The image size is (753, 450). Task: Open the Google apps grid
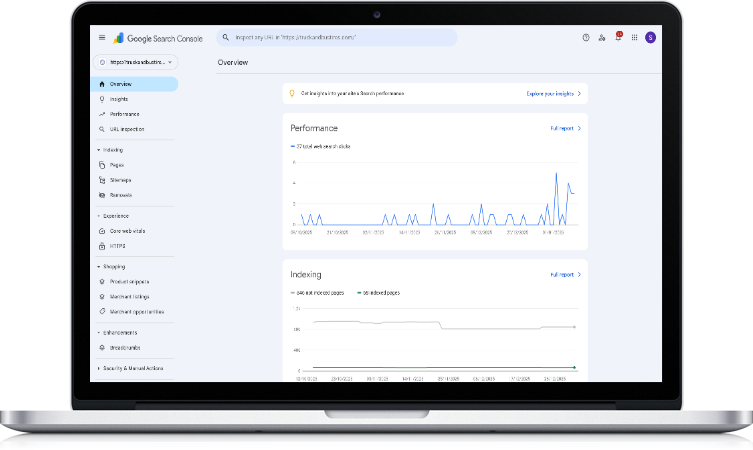click(x=634, y=38)
